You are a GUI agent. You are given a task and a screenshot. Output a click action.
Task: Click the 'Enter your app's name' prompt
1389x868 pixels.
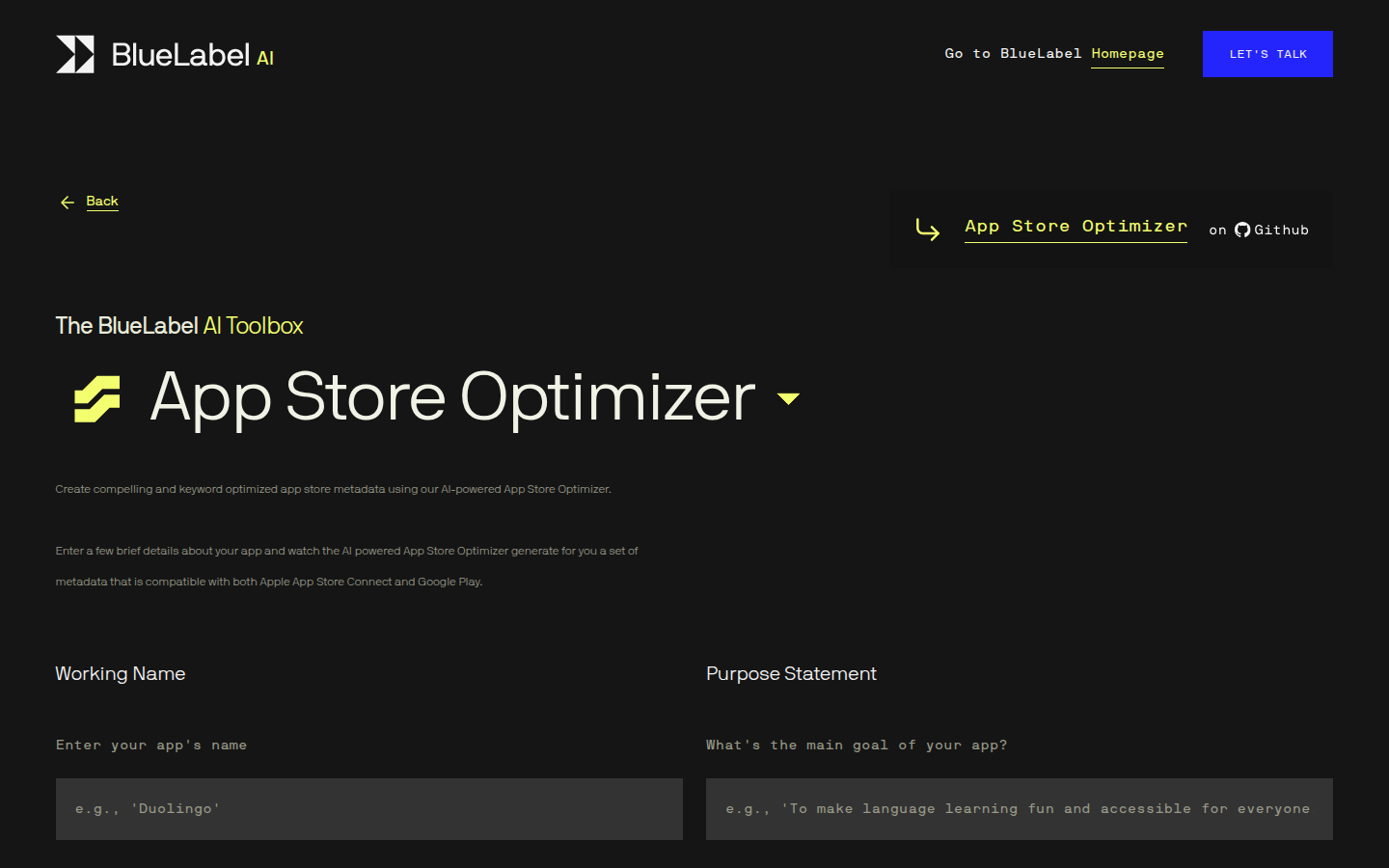[x=151, y=745]
